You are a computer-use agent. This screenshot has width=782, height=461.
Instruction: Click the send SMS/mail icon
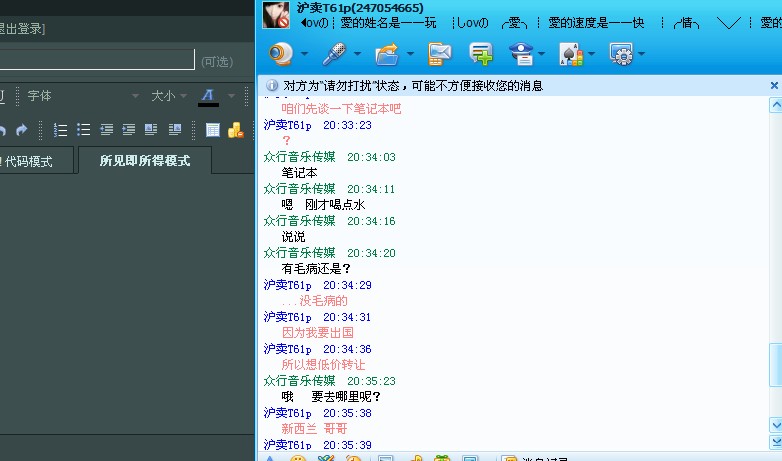(x=439, y=54)
